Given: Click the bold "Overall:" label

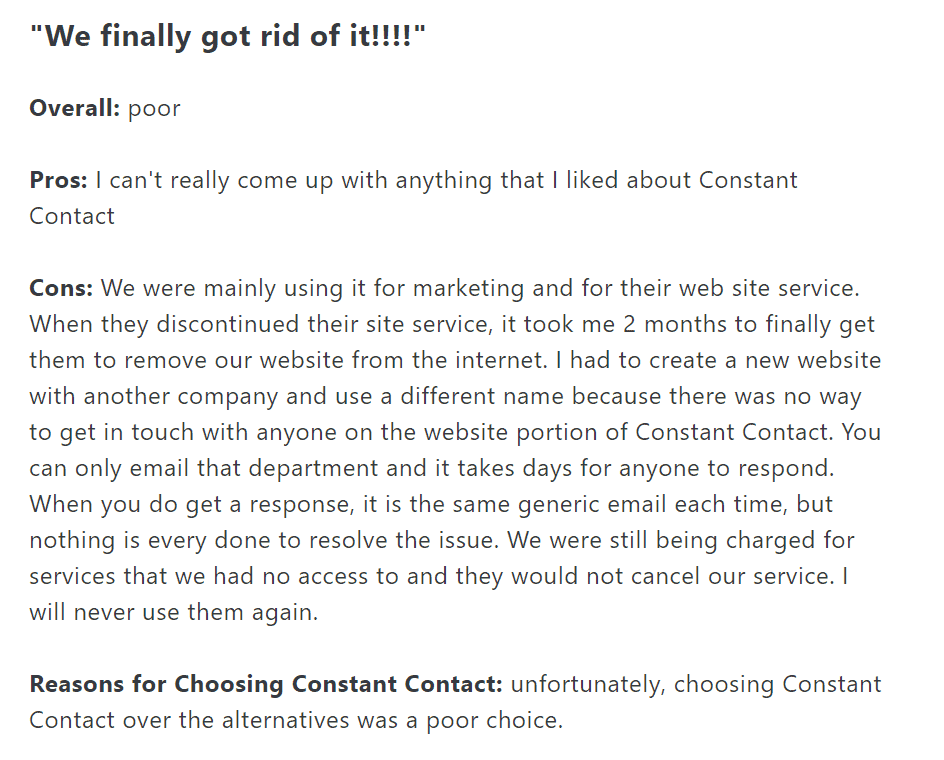Looking at the screenshot, I should [75, 108].
